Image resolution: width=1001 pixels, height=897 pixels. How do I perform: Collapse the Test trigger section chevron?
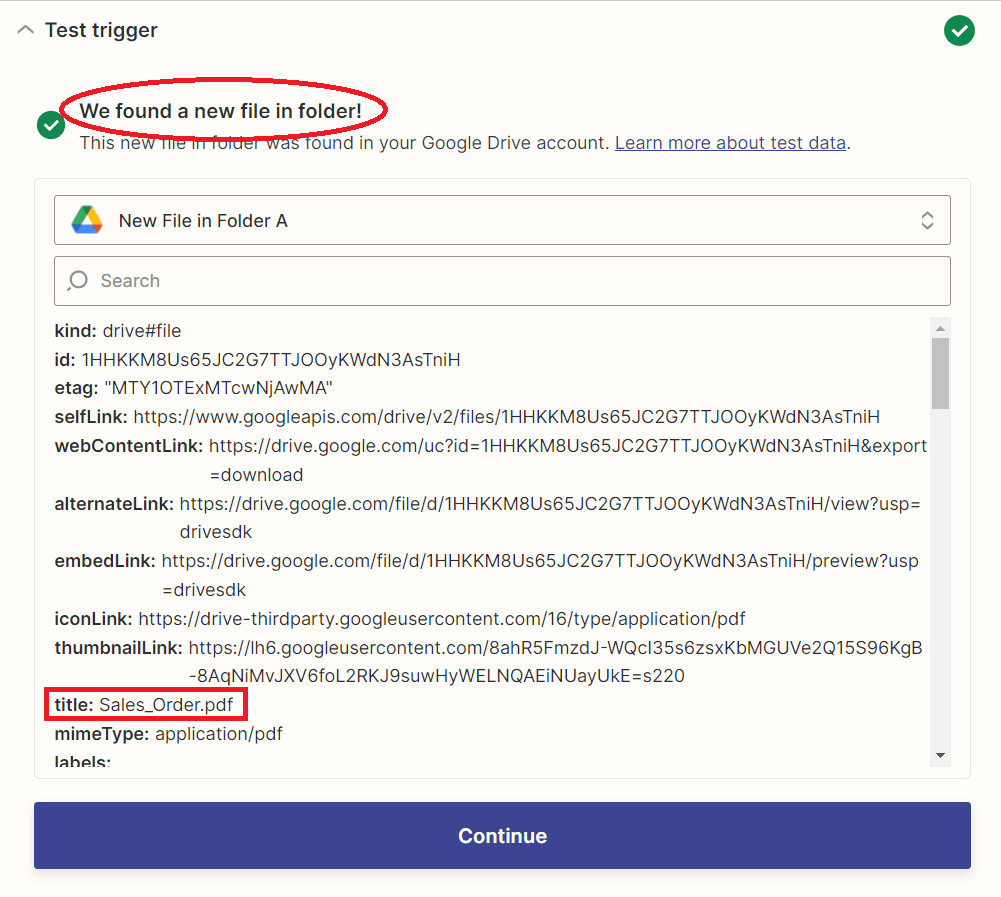25,31
